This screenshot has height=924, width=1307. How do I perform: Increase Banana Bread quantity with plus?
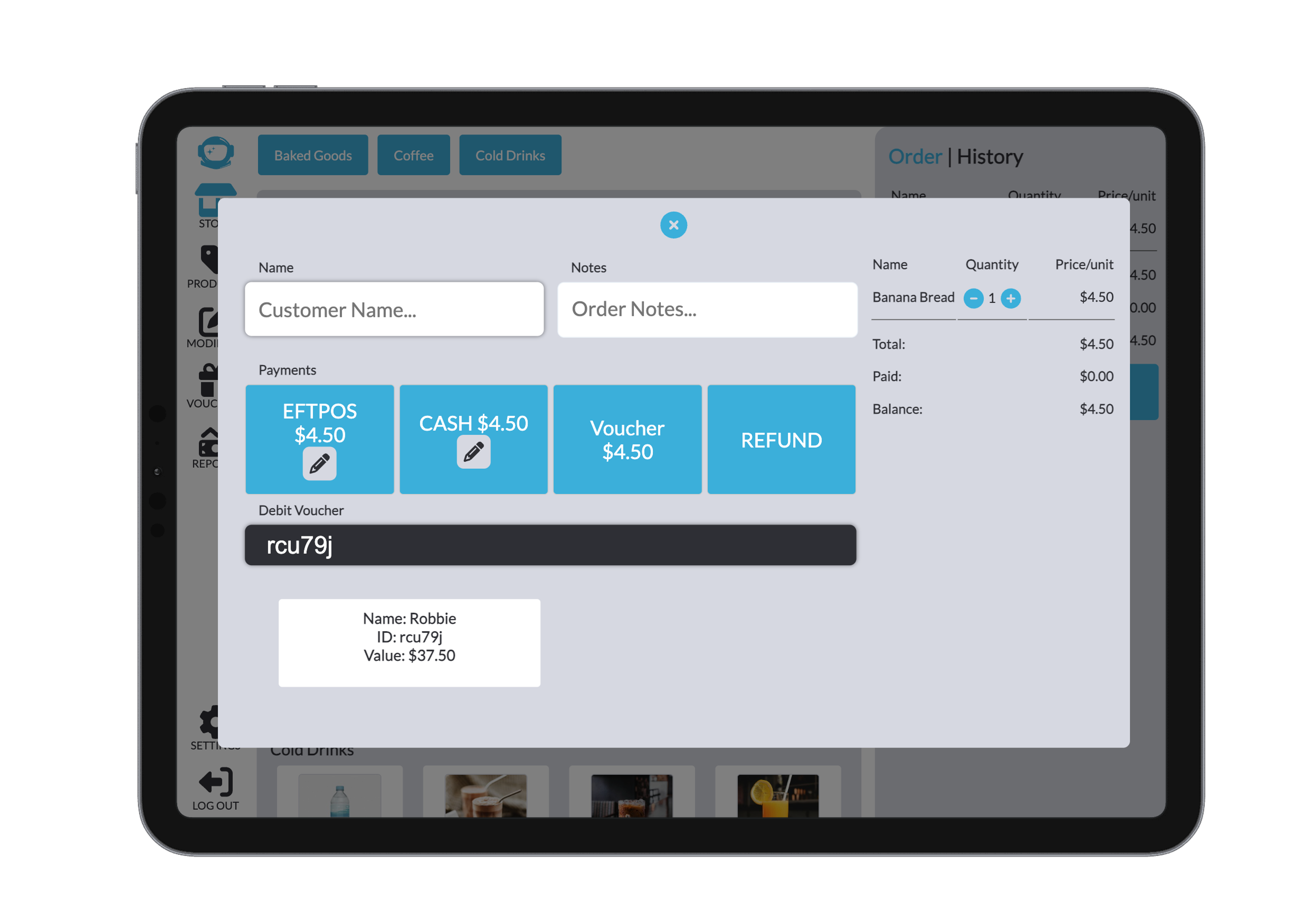pyautogui.click(x=1010, y=298)
